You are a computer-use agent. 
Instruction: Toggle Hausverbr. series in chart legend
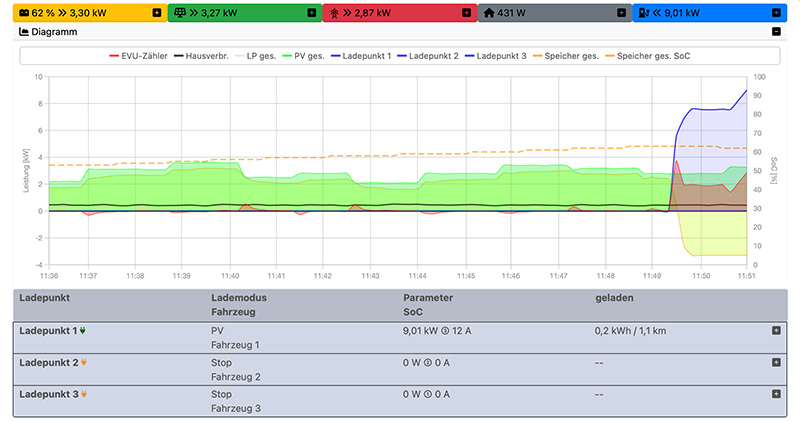click(205, 56)
